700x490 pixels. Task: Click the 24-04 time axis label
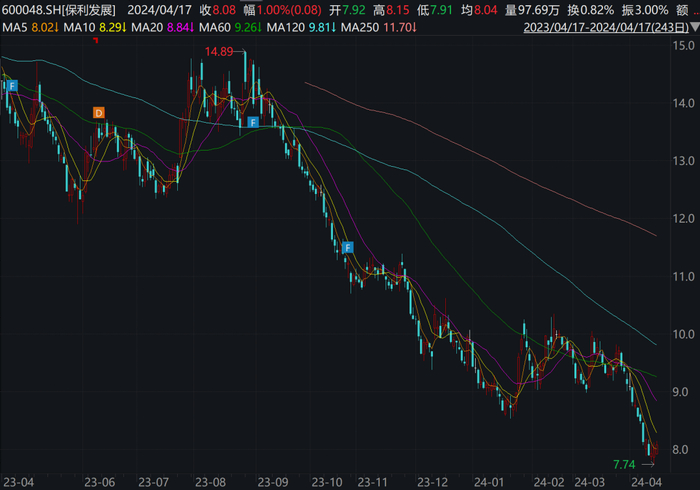[646, 482]
